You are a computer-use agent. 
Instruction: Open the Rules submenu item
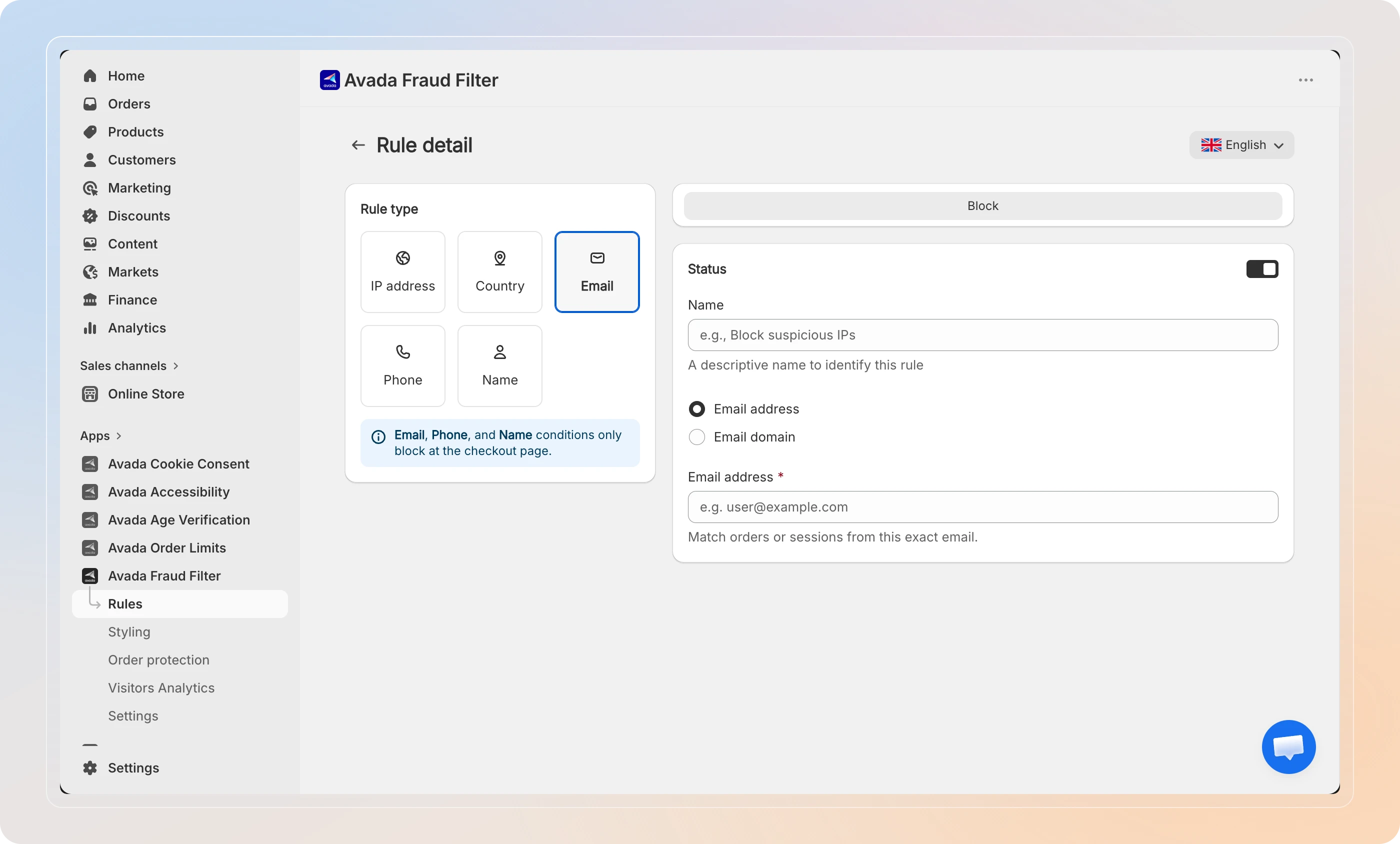tap(179, 603)
